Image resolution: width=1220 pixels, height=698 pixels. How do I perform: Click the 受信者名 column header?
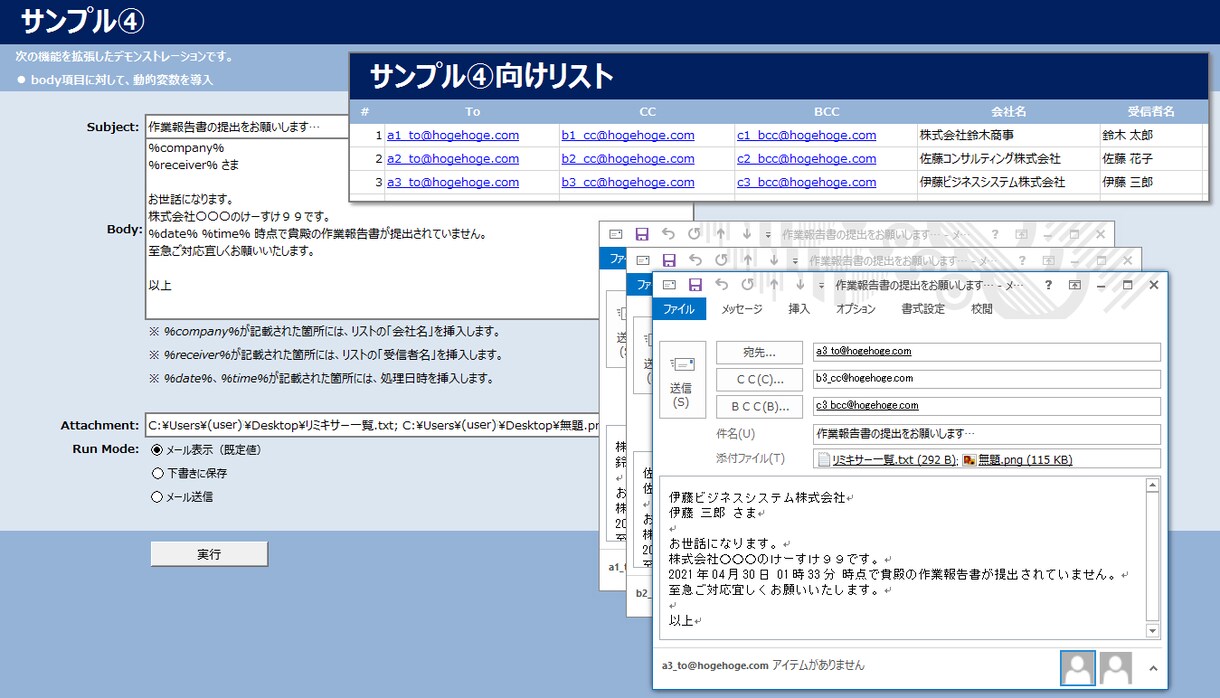(x=1150, y=112)
